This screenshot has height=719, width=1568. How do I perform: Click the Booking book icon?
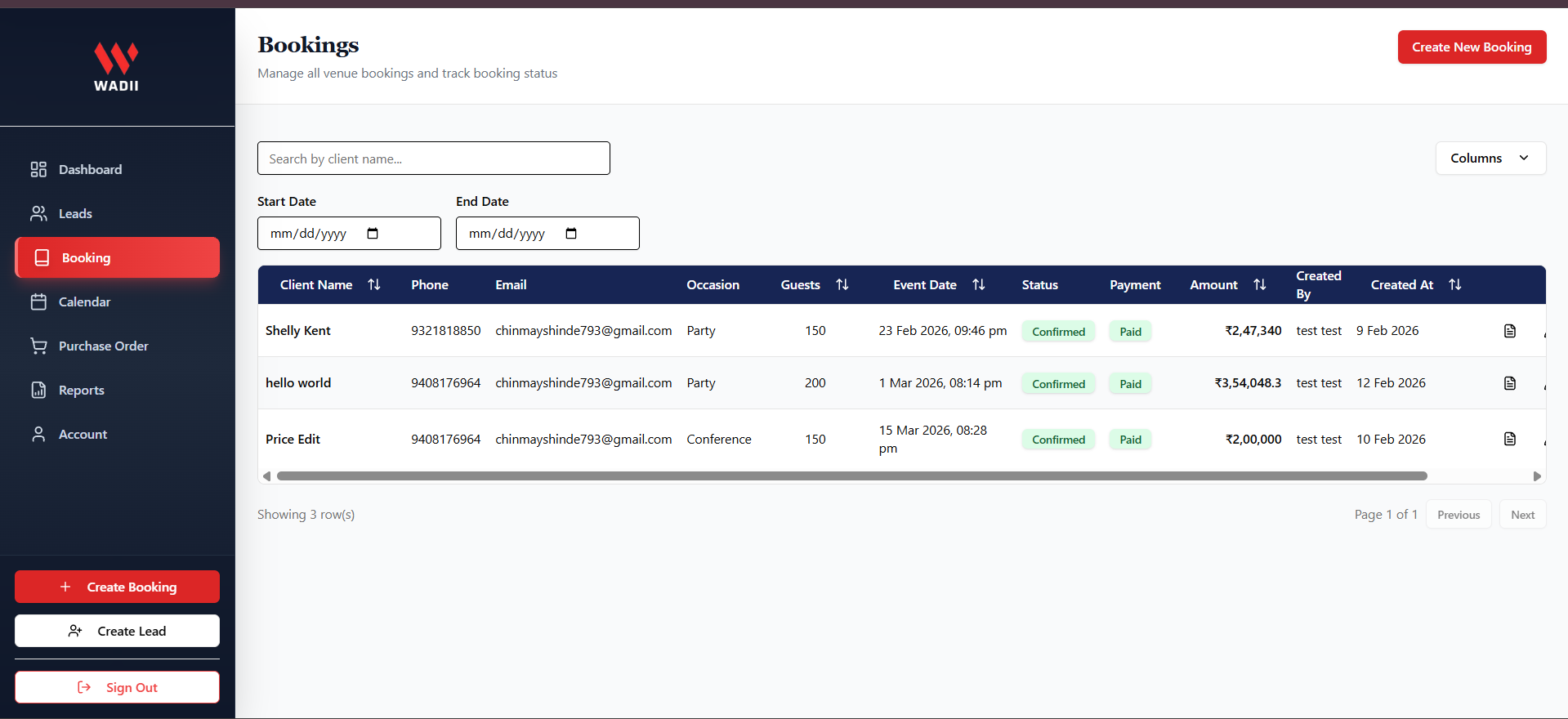42,257
